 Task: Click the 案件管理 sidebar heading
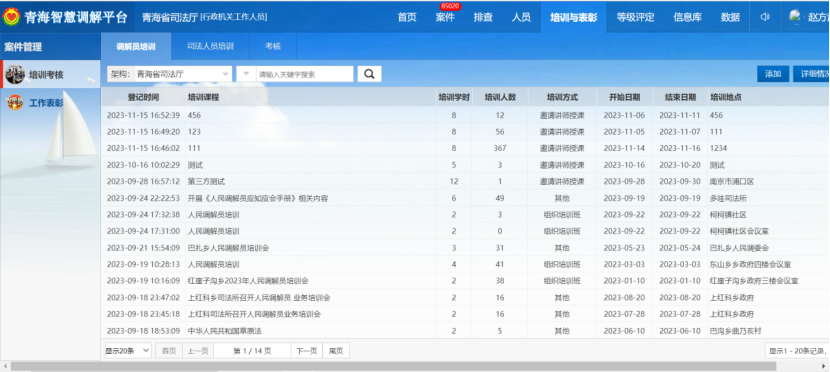tap(23, 47)
